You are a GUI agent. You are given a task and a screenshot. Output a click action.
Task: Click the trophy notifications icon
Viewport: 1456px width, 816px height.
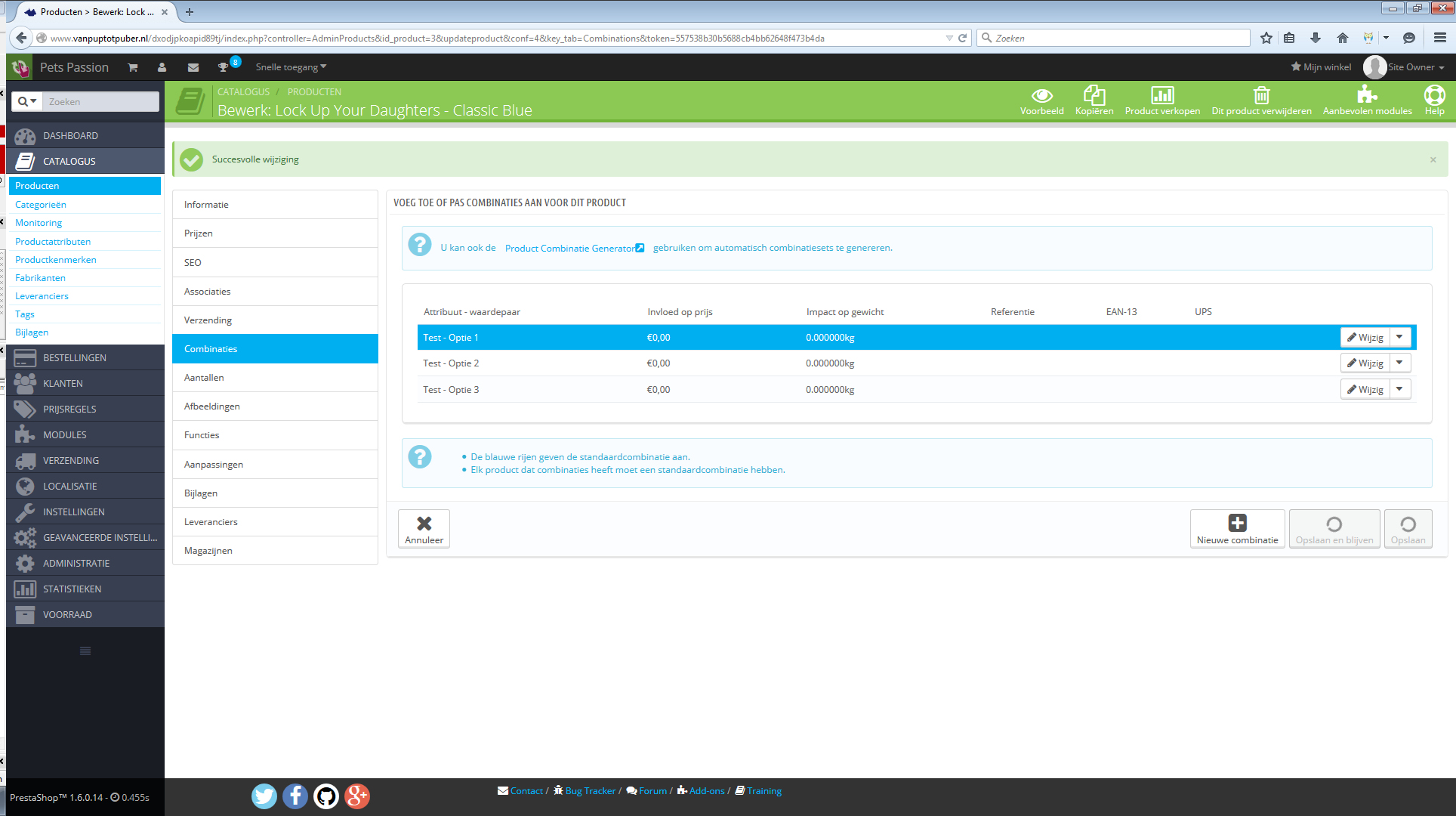[x=223, y=67]
